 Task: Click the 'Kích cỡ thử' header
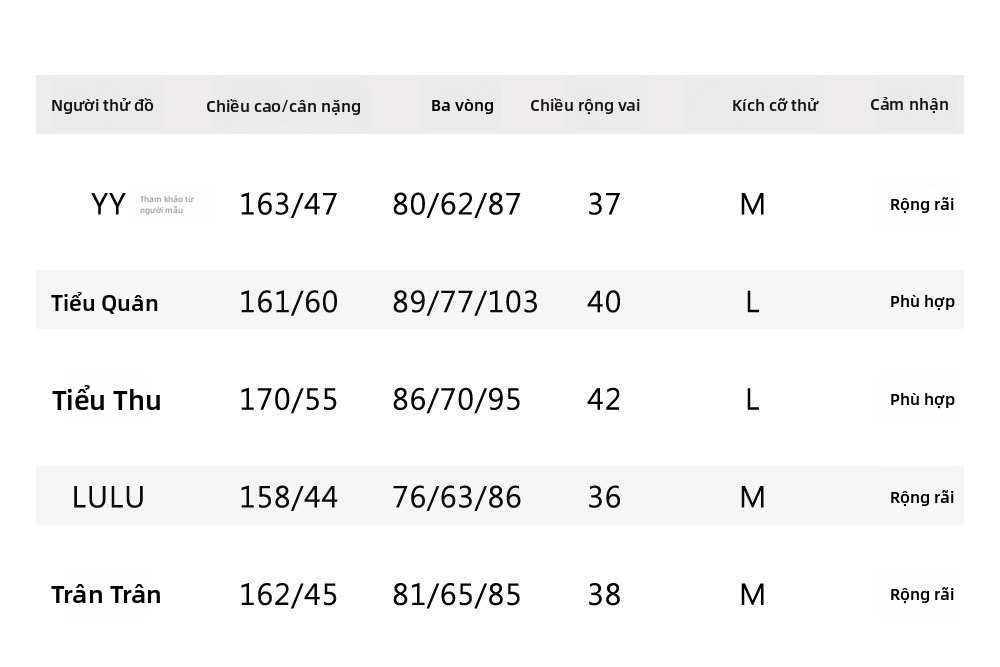tap(775, 106)
